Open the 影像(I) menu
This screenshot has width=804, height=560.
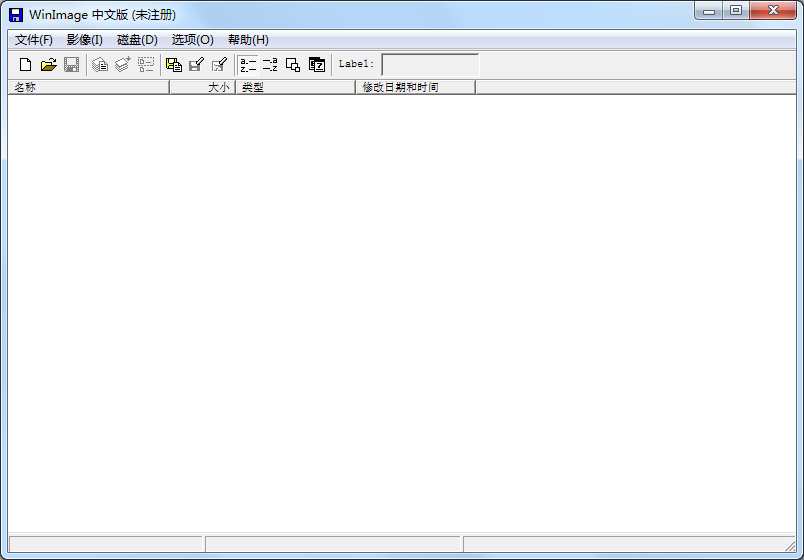point(85,40)
